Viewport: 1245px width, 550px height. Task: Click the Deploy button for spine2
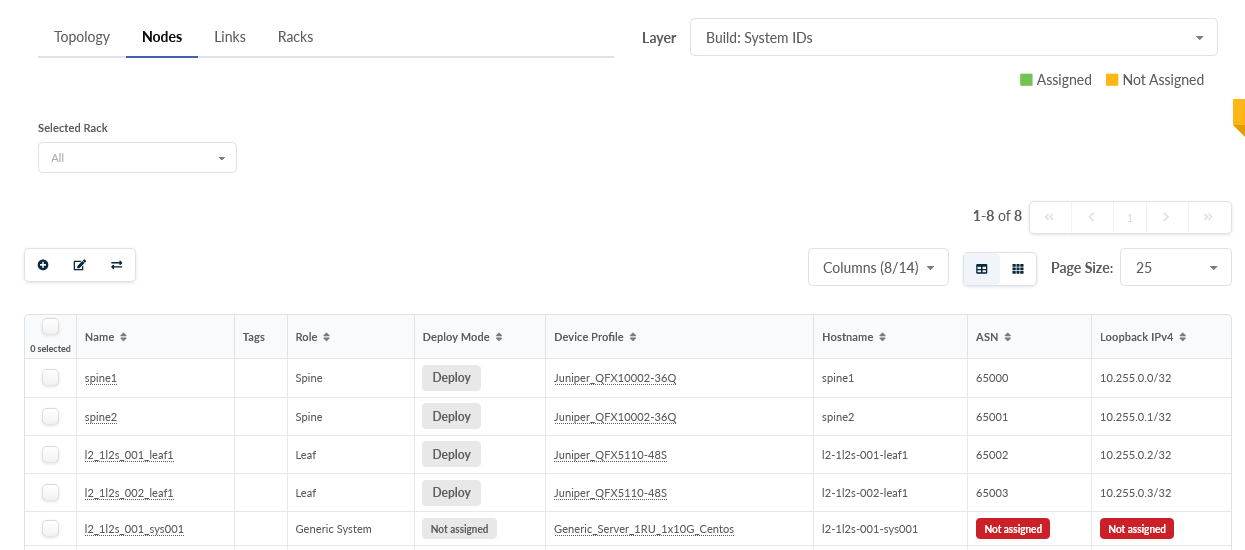[451, 416]
